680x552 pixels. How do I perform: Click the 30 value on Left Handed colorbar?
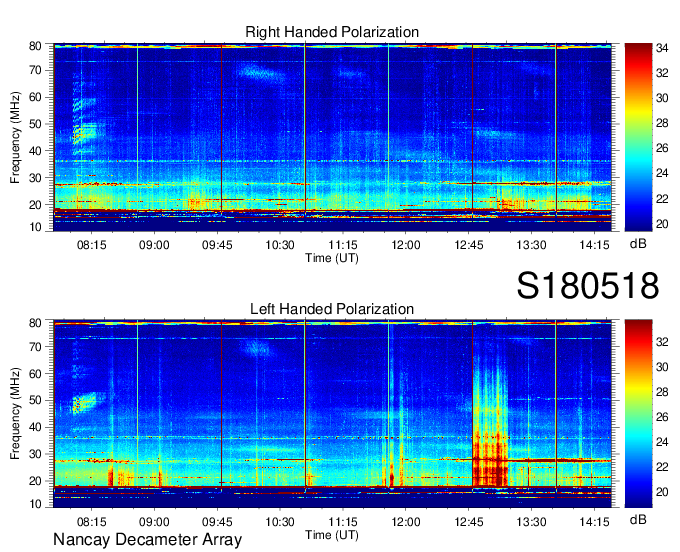(662, 367)
